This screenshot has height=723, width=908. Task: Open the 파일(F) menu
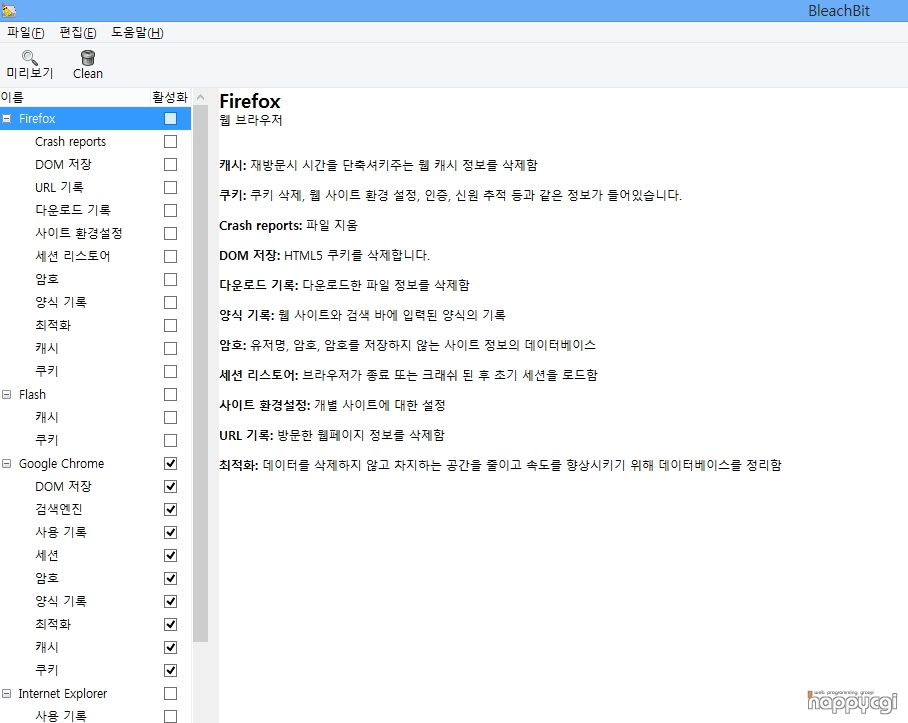click(x=25, y=33)
